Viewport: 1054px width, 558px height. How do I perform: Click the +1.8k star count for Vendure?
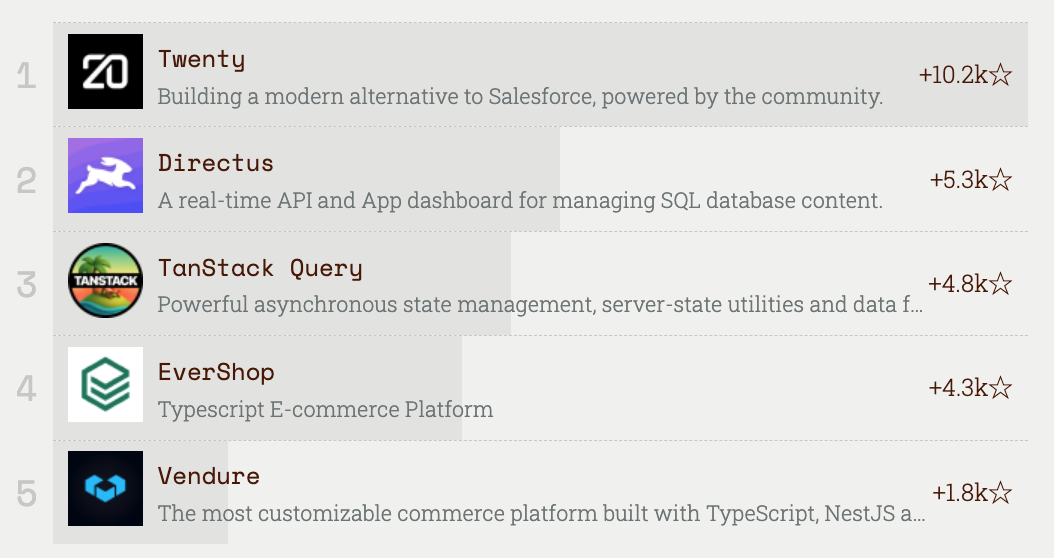(972, 493)
